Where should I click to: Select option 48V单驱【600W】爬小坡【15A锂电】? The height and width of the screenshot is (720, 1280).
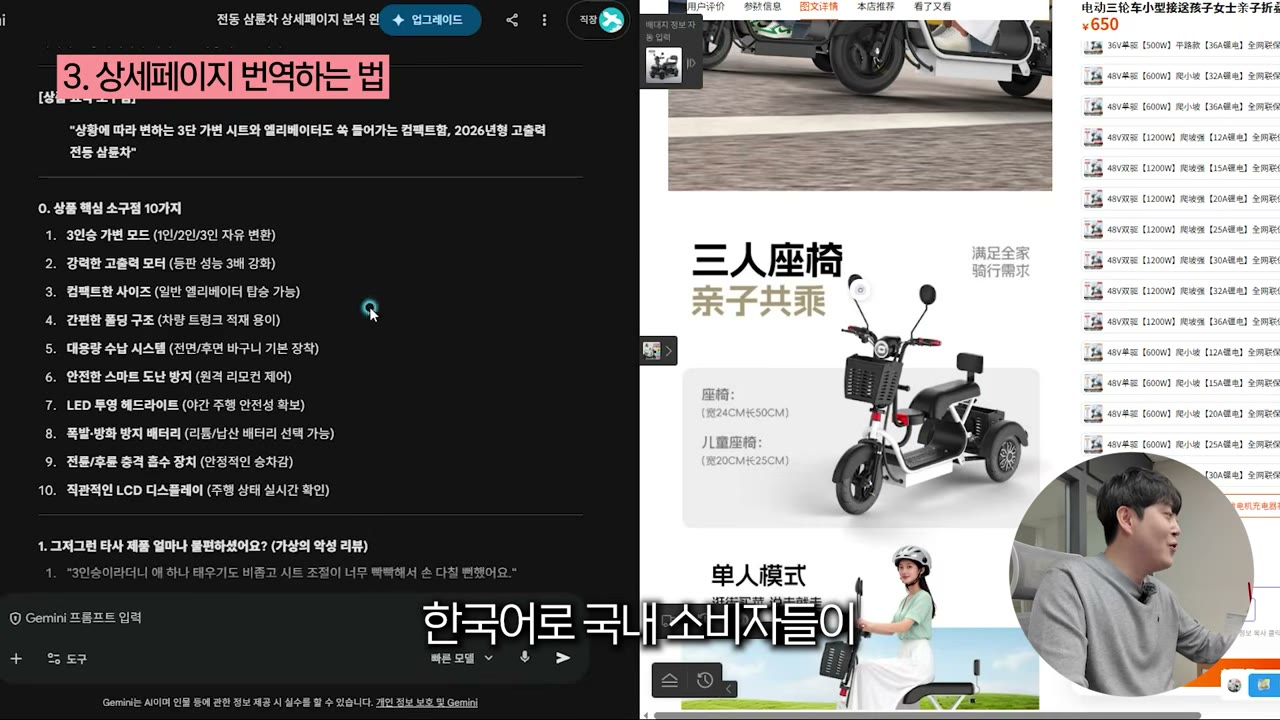point(1181,383)
